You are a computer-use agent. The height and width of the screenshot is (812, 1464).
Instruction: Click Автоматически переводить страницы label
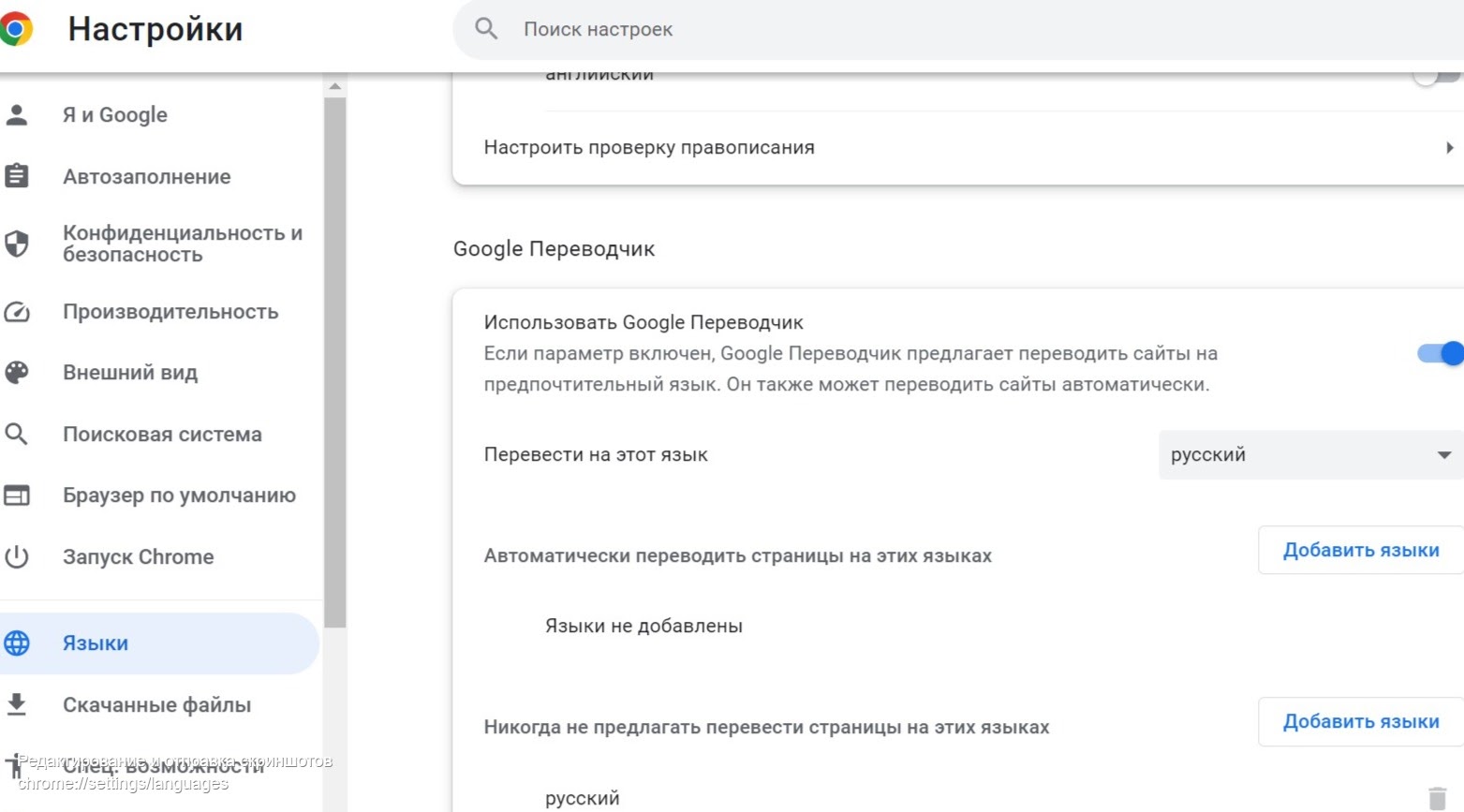(x=737, y=555)
